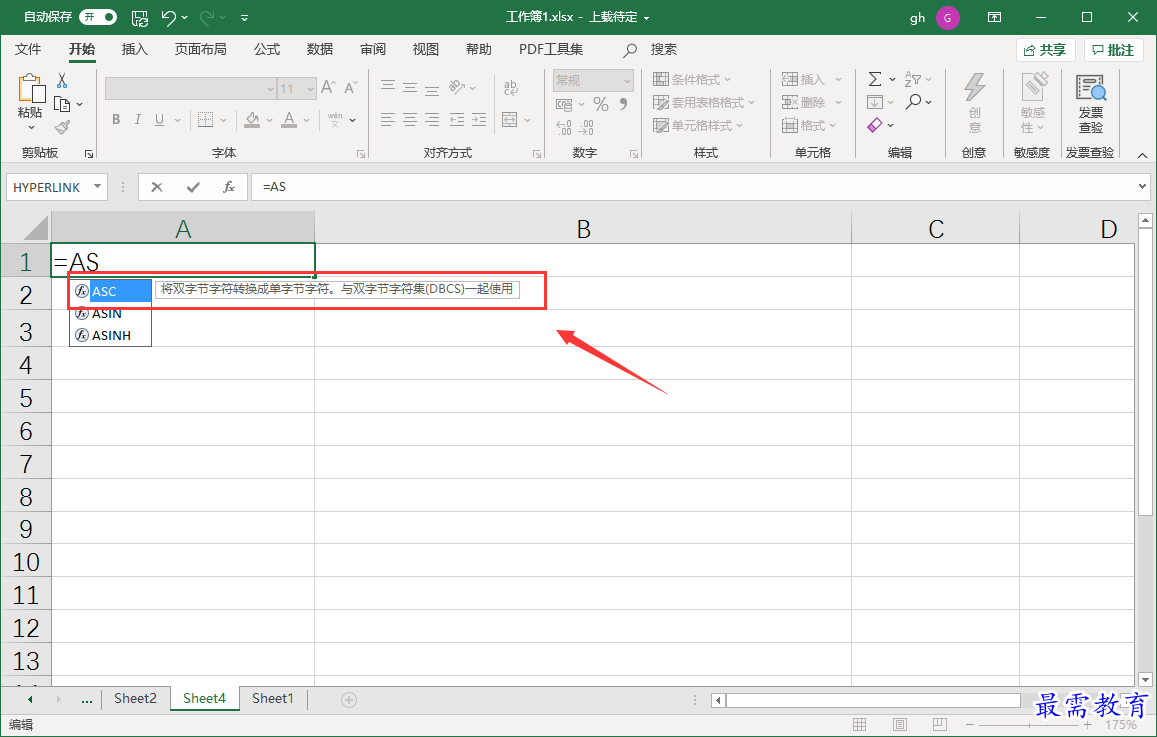Select column B header
This screenshot has width=1157, height=737.
pos(583,229)
